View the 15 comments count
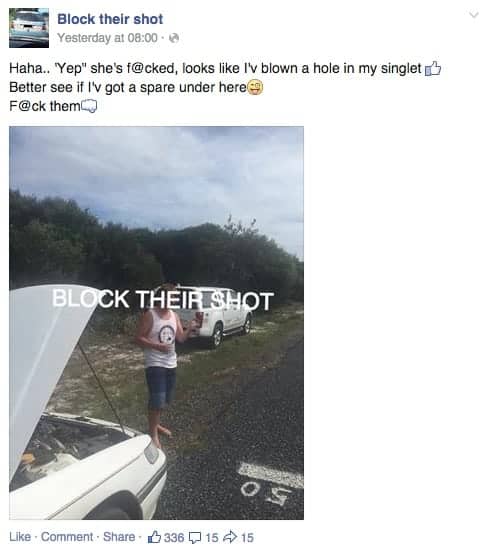The height and width of the screenshot is (549, 488). (212, 537)
